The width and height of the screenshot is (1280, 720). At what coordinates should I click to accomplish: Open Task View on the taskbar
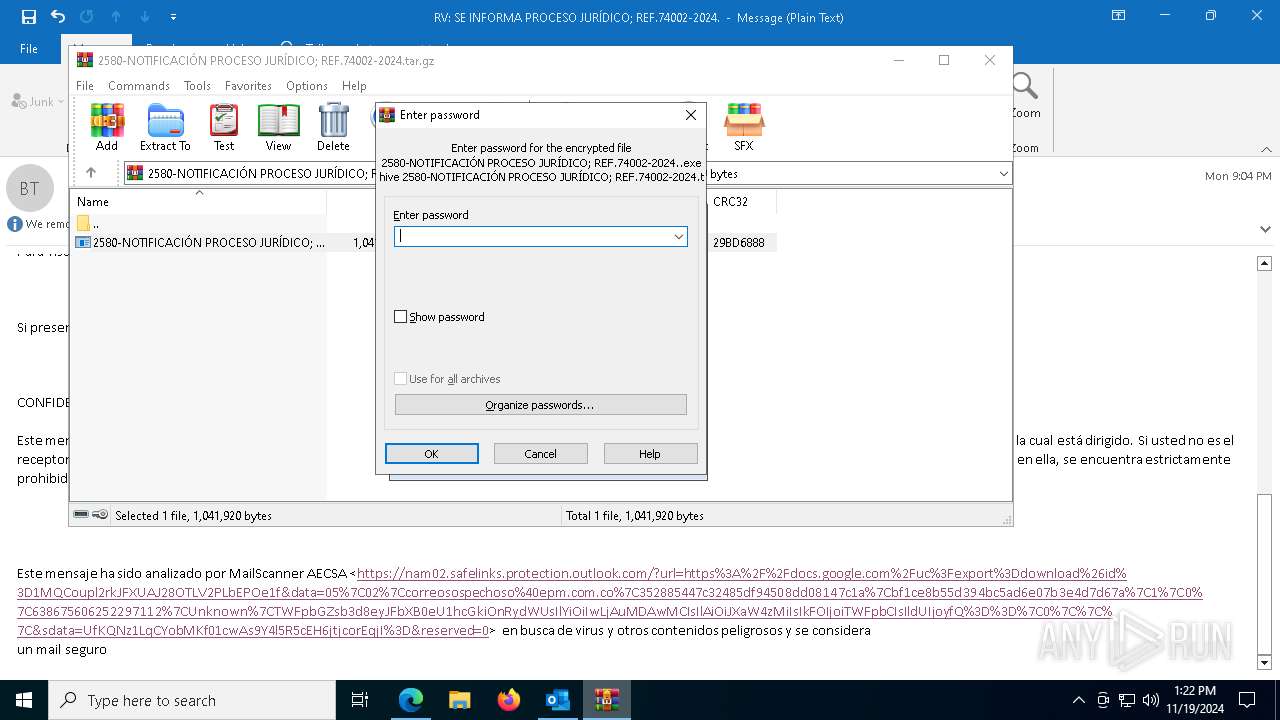pos(360,700)
